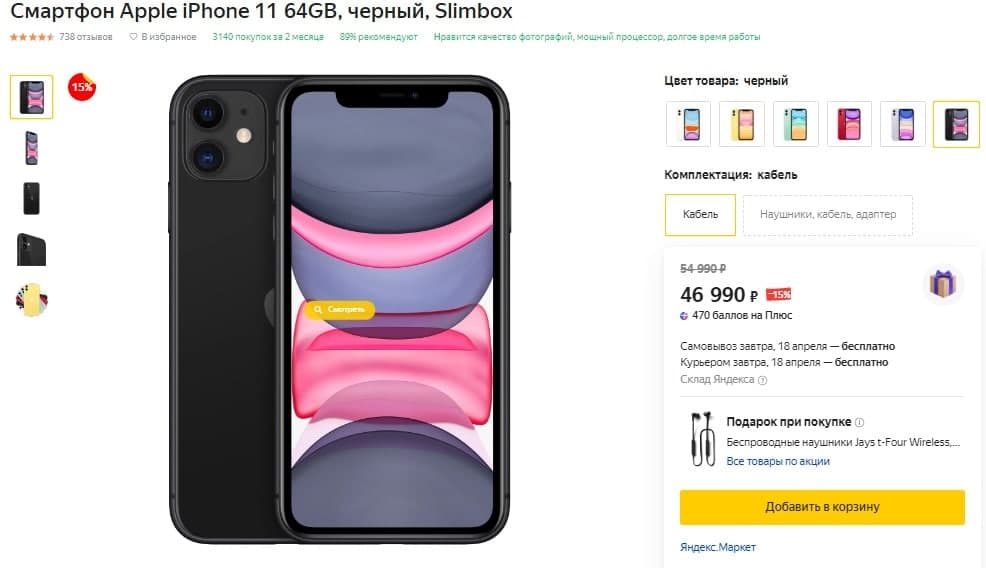Choose the white iPhone color variant
This screenshot has height=568, width=986.
pyautogui.click(x=689, y=124)
